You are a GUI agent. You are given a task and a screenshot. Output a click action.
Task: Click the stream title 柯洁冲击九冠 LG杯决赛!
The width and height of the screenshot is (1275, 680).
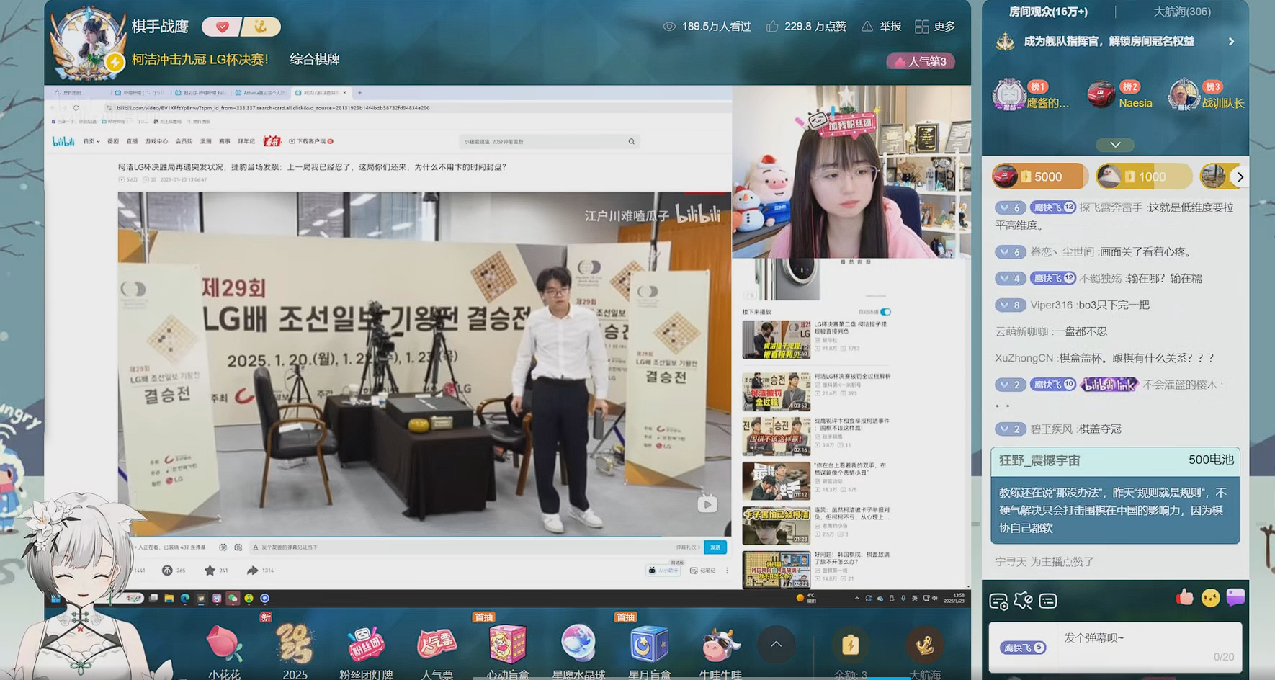tap(200, 59)
